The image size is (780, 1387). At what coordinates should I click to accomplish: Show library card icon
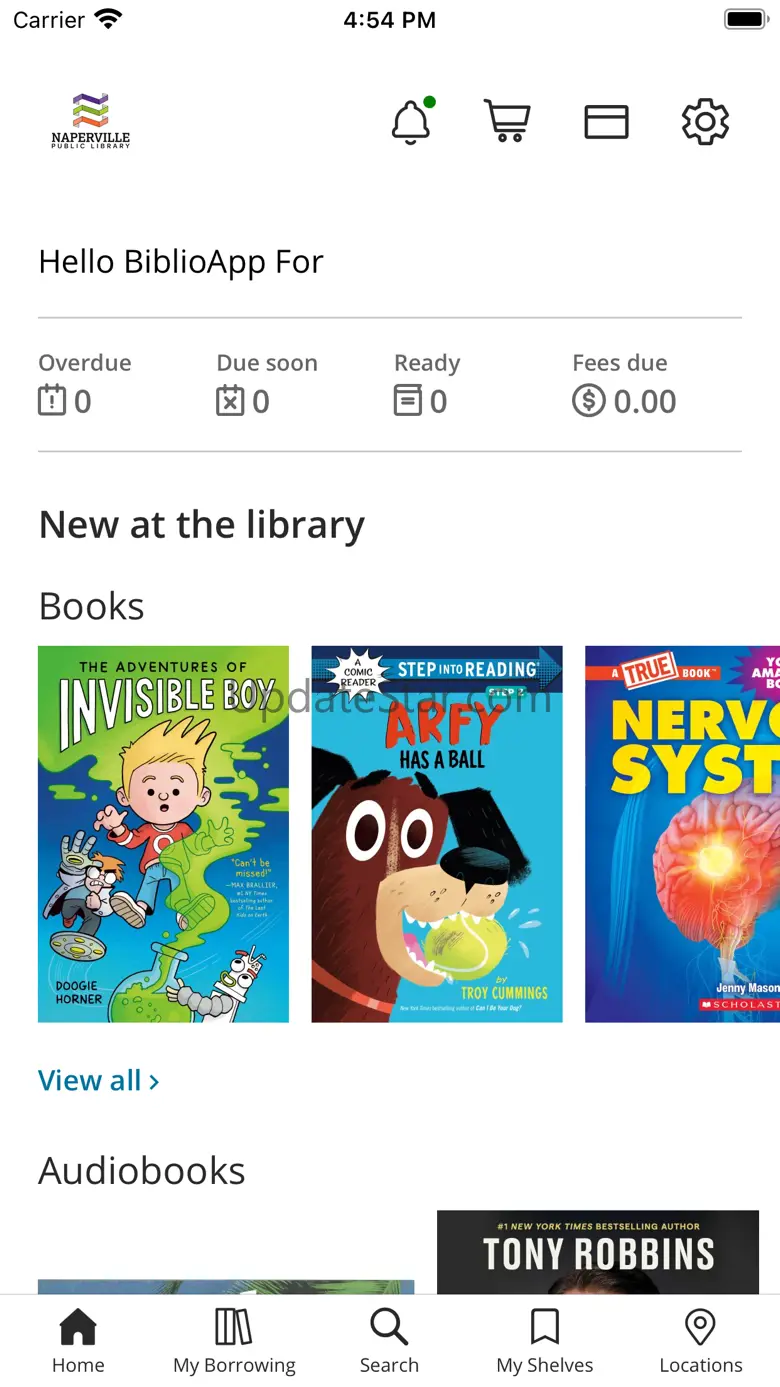606,122
